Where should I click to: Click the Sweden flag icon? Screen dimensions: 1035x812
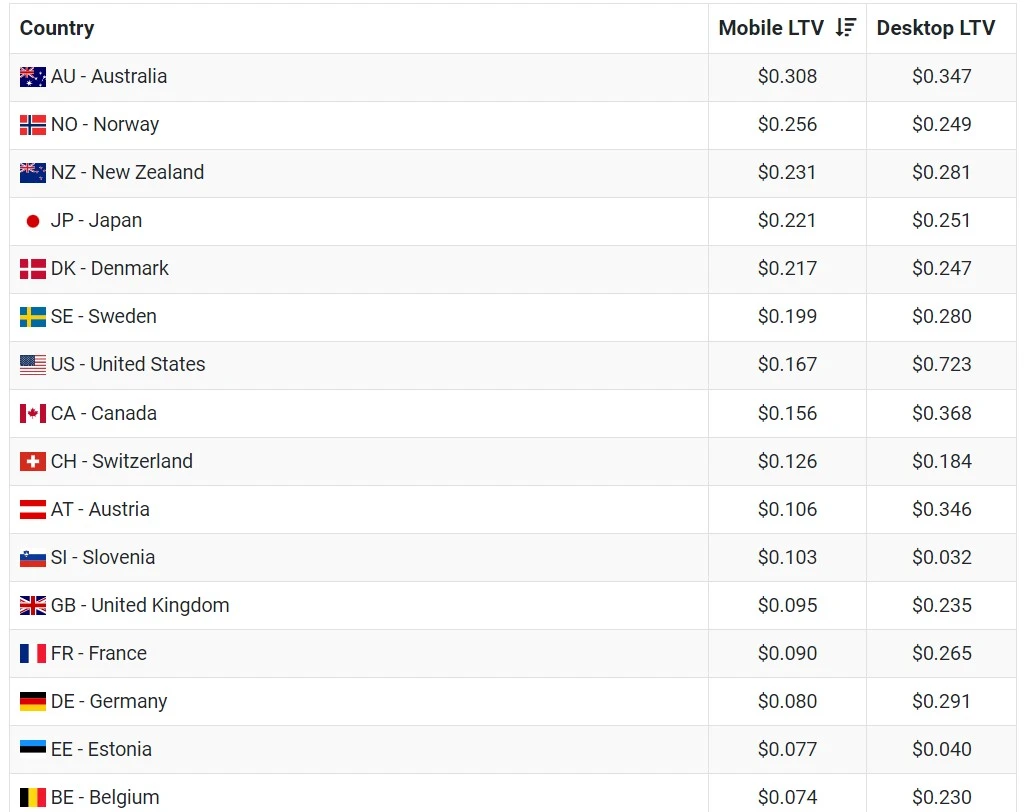click(33, 317)
